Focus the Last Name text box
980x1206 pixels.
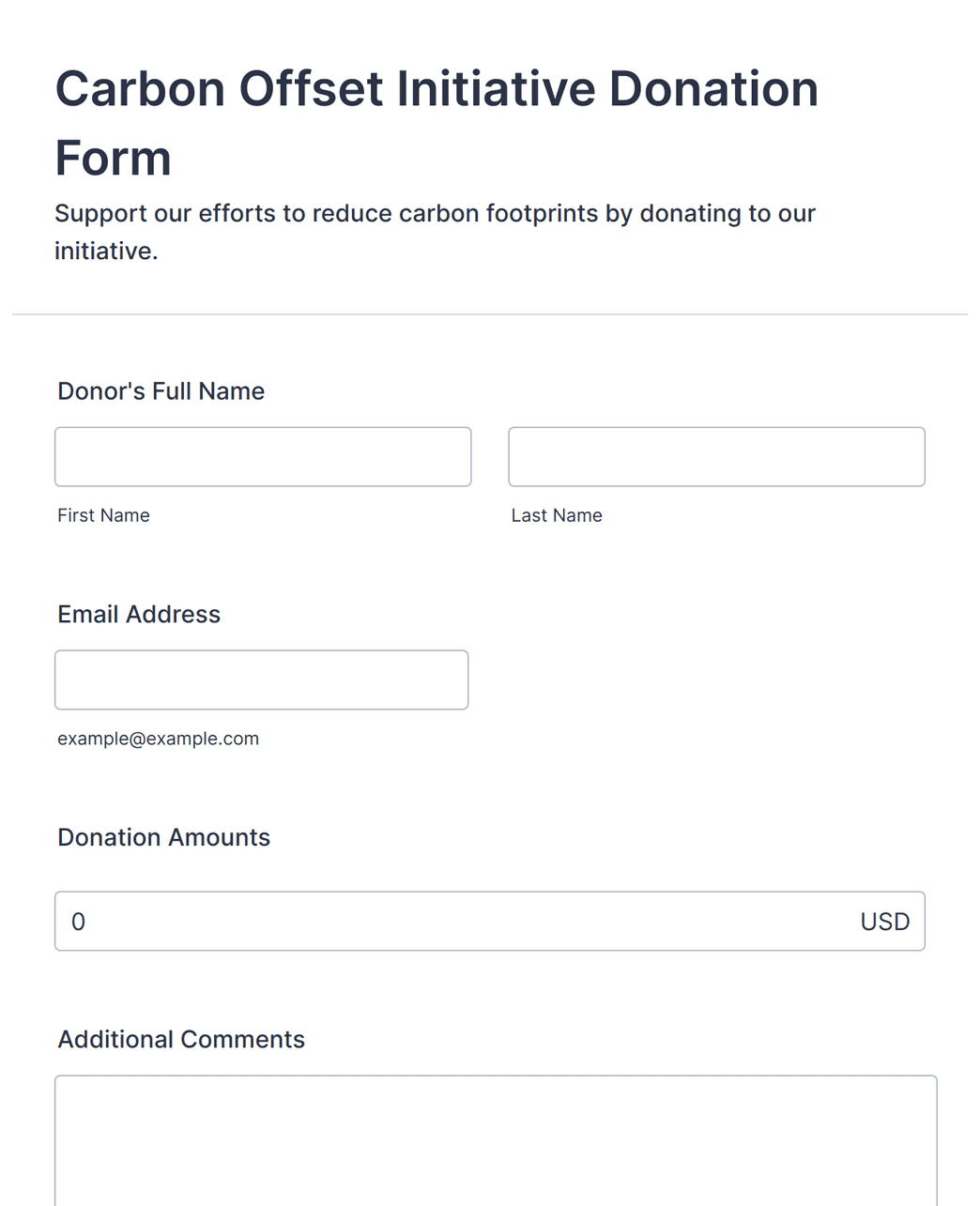pos(716,457)
